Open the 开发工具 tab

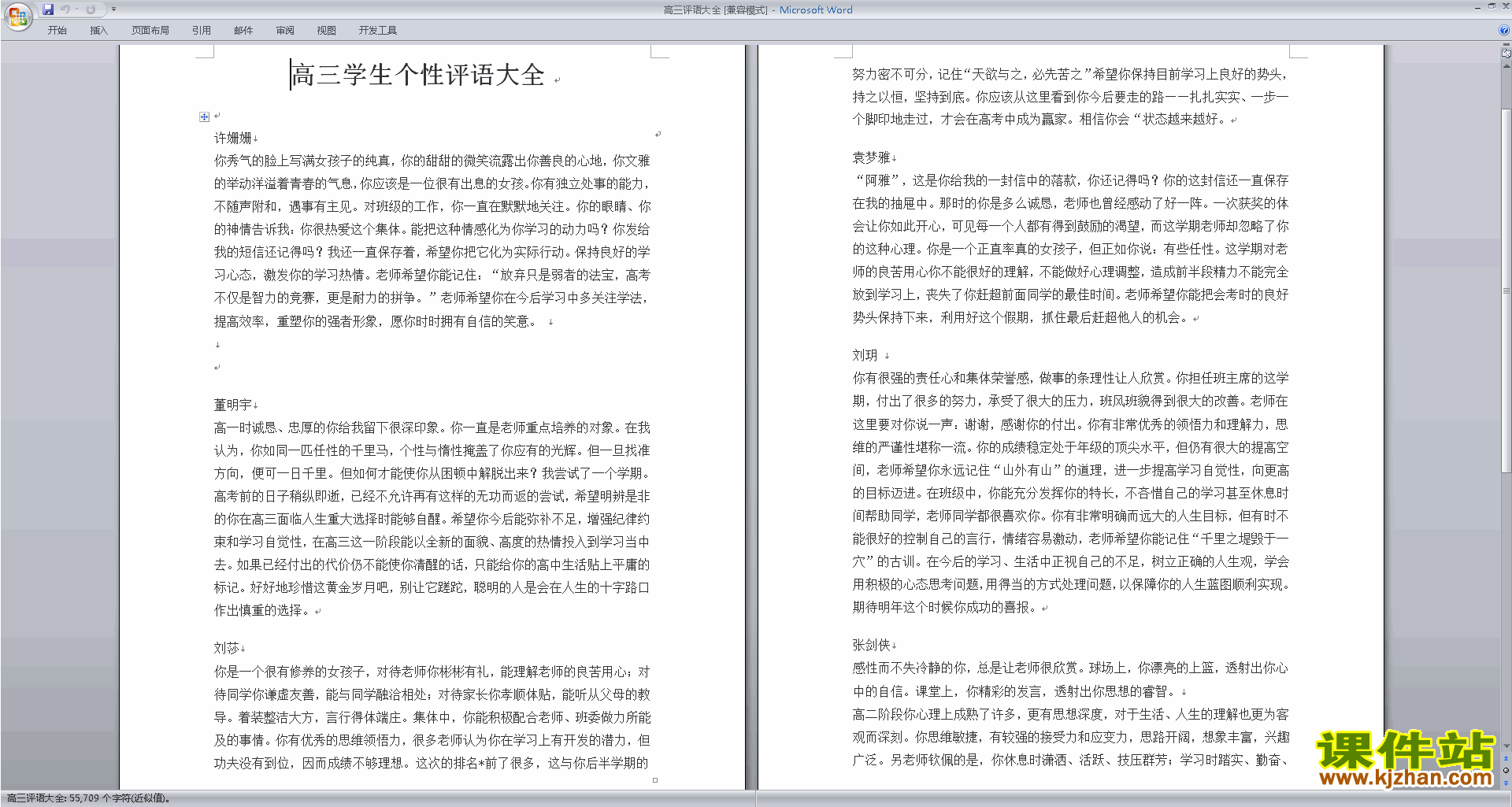(x=378, y=31)
